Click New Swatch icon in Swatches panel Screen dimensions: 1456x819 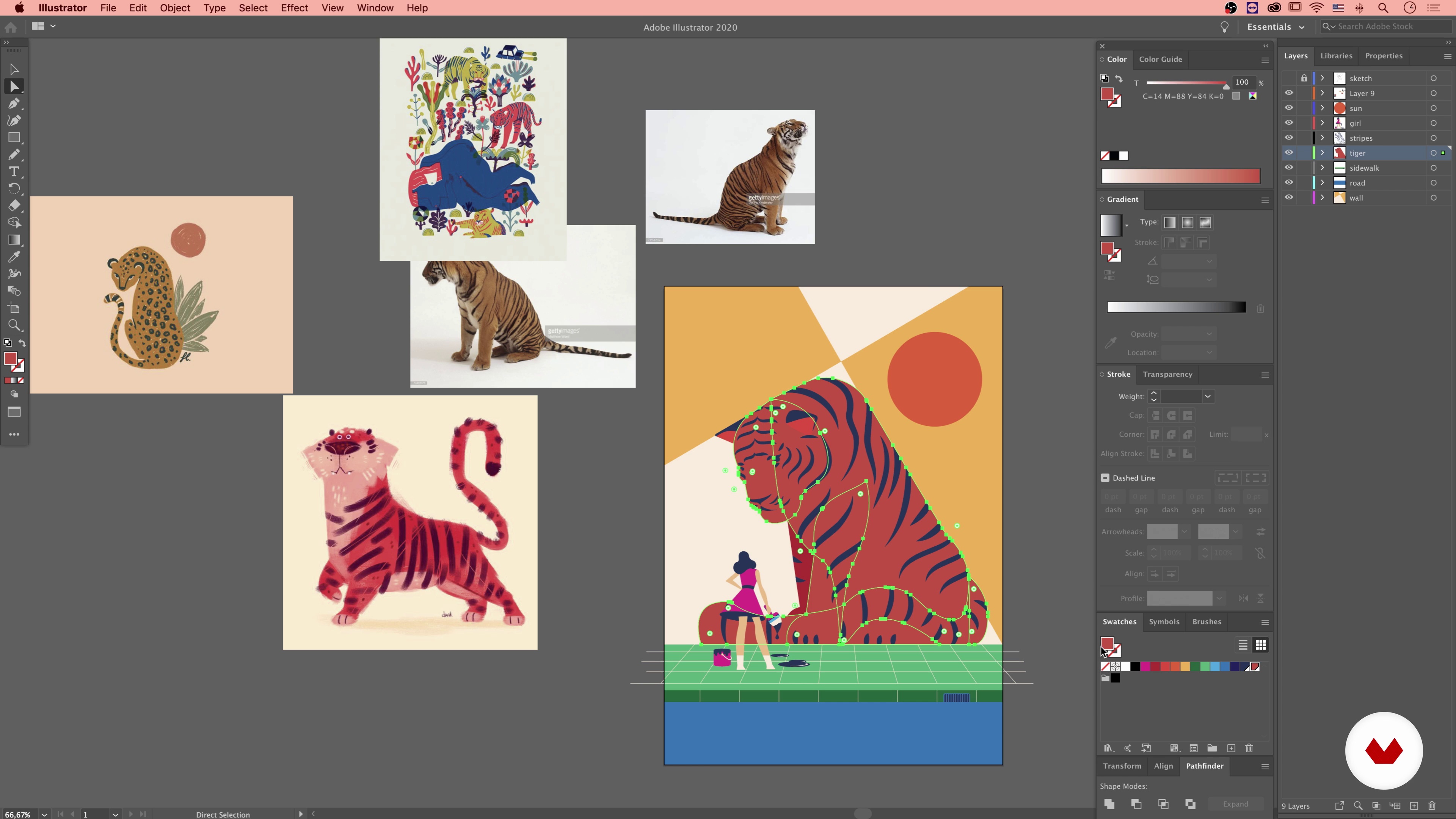pos(1231,748)
